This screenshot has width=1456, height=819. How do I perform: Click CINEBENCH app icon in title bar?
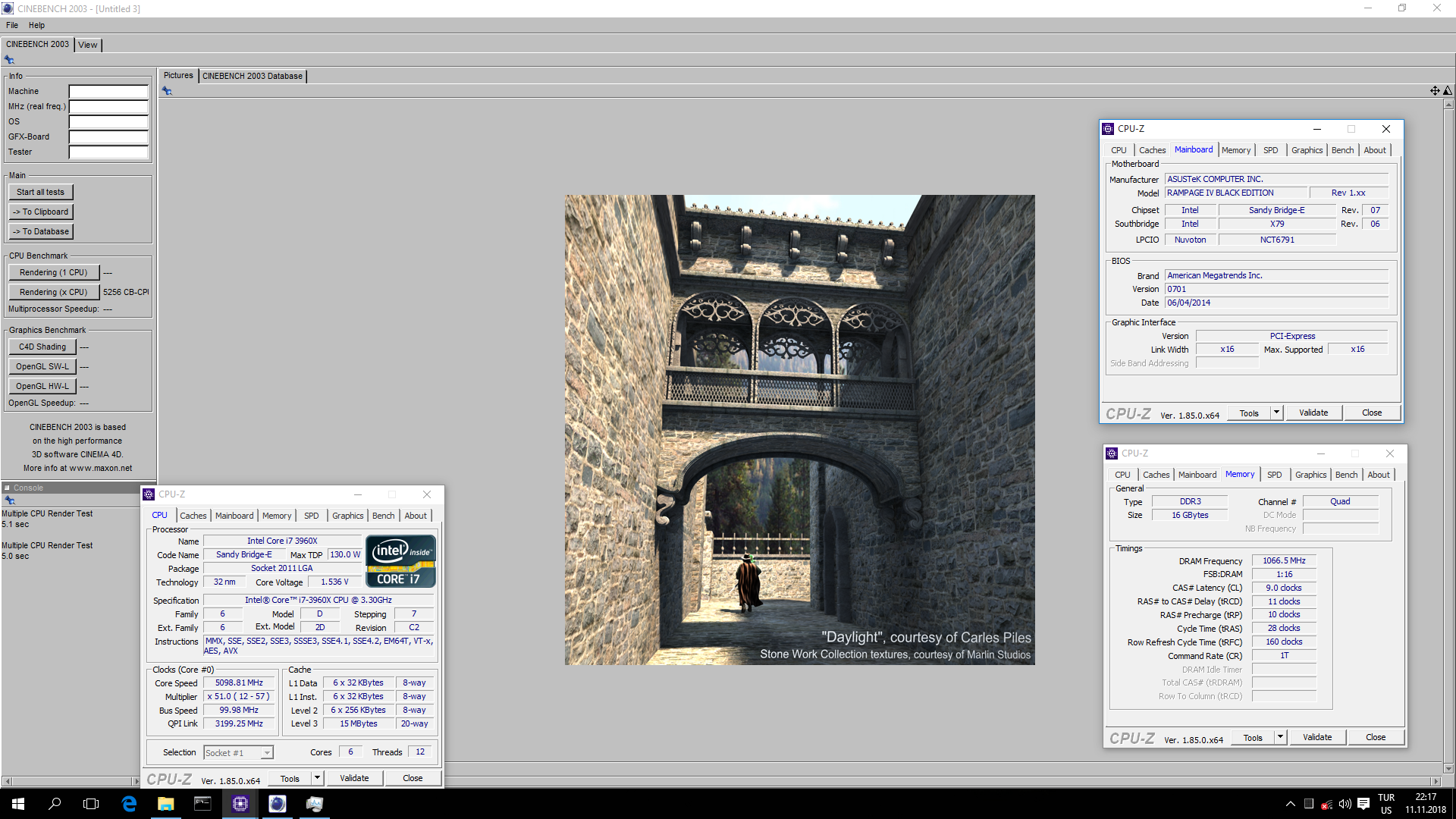point(8,8)
